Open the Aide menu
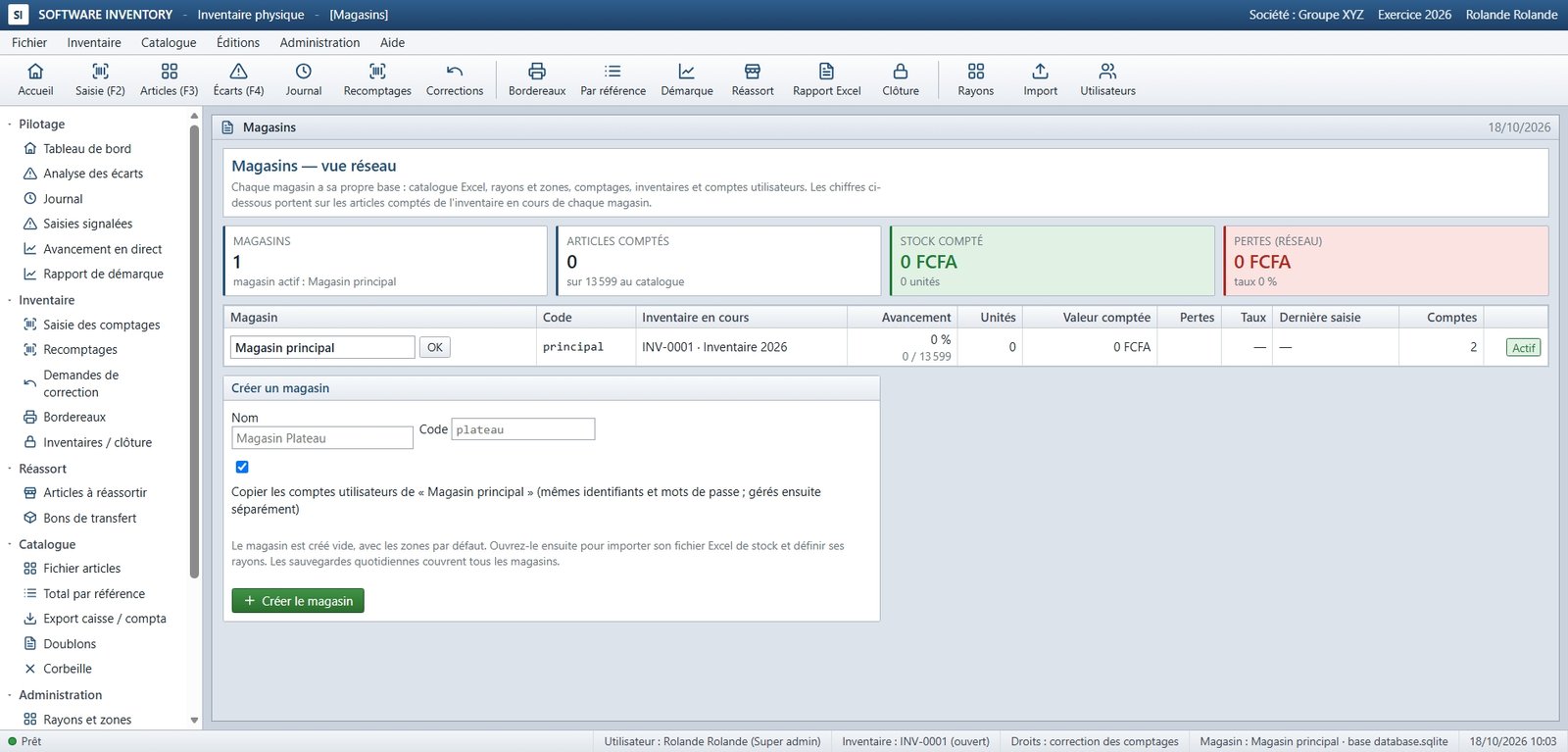 393,42
